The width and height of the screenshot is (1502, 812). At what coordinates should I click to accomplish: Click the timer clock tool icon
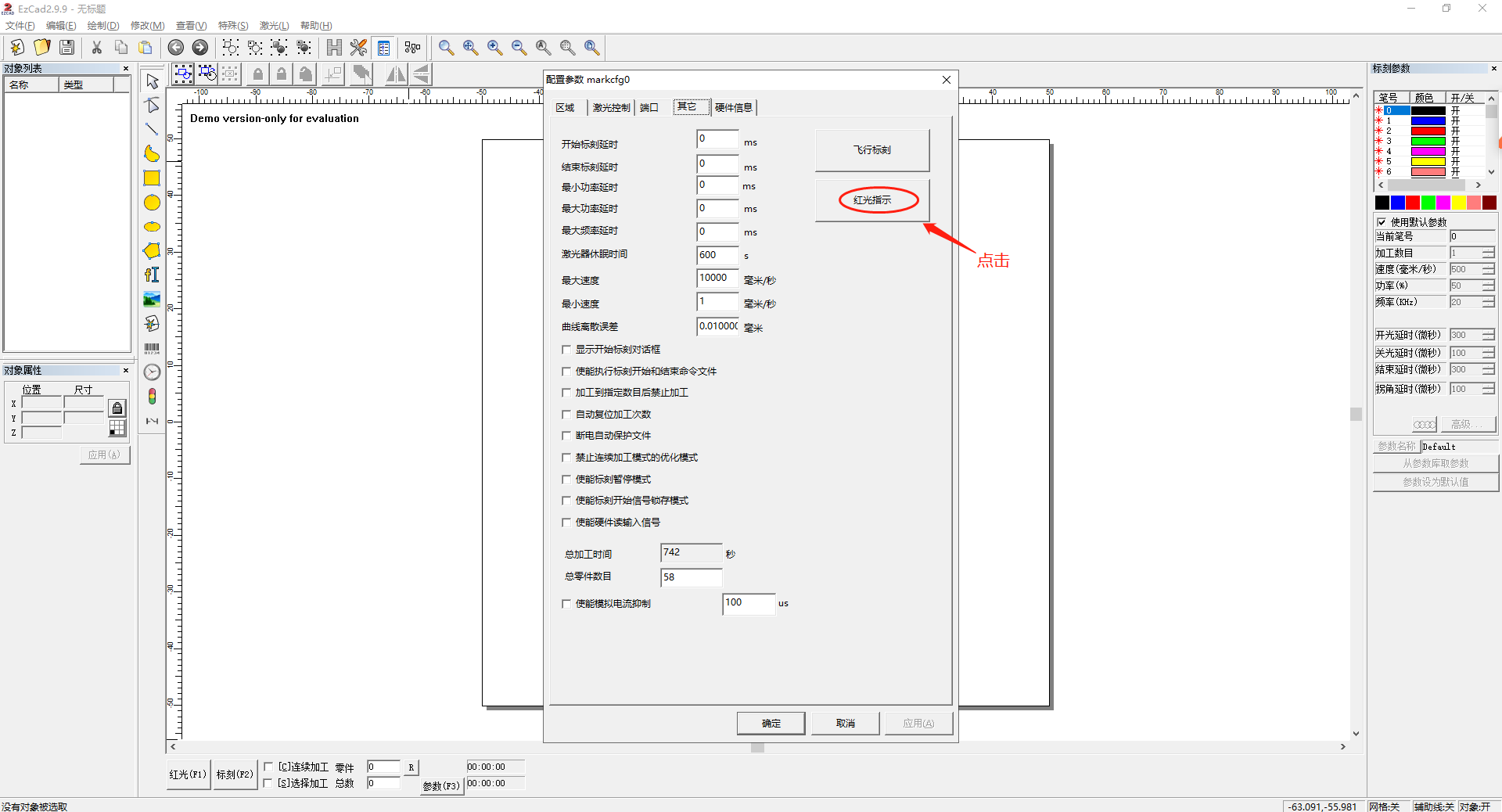click(152, 372)
